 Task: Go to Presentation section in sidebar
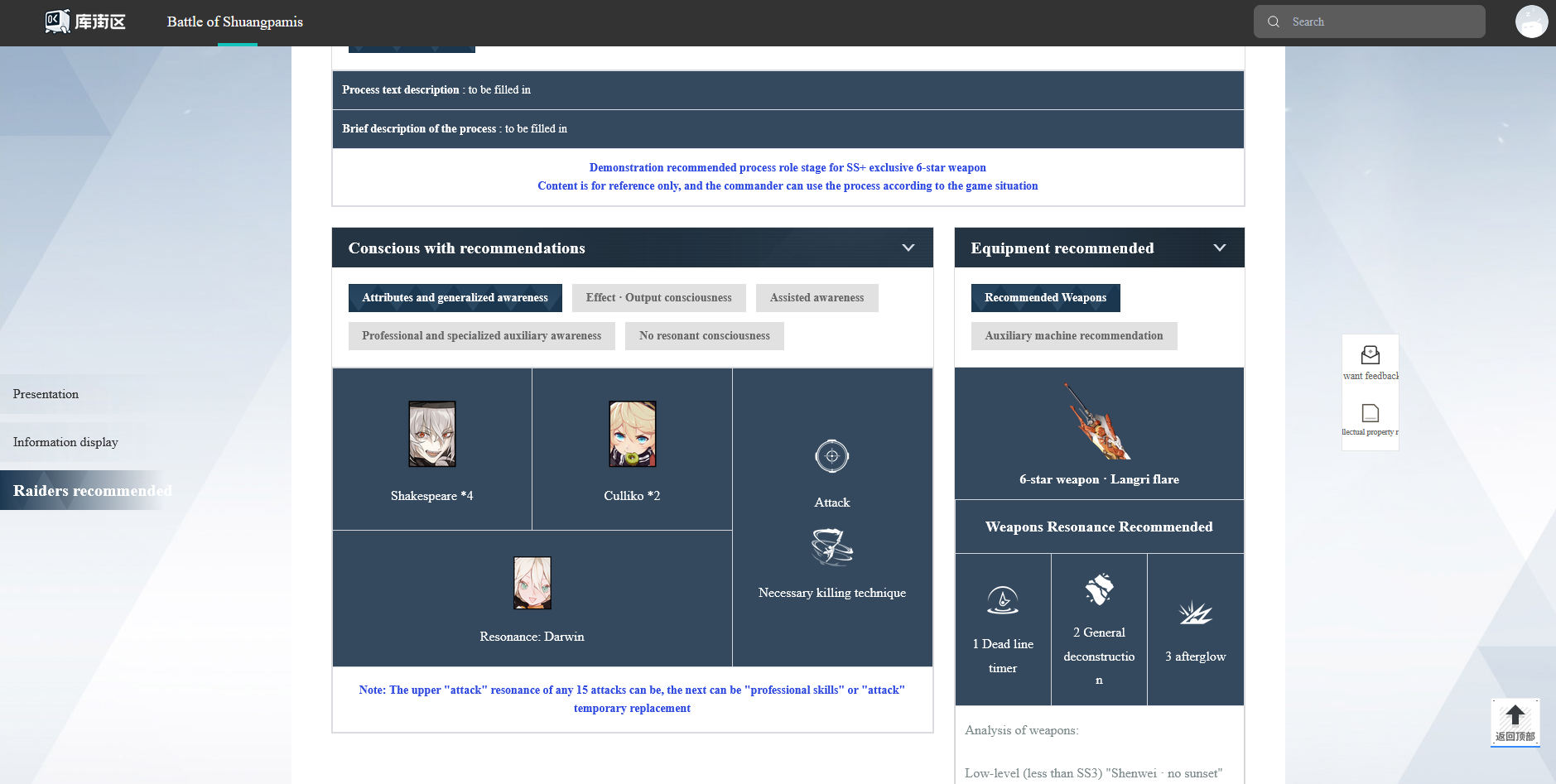click(x=46, y=394)
